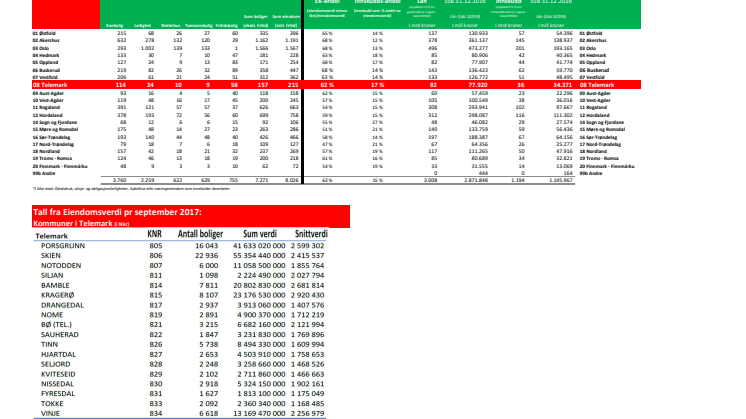Viewport: 746px width, 419px height.
Task: Click the municipality name 'HJARTDAL'
Action: coord(58,354)
